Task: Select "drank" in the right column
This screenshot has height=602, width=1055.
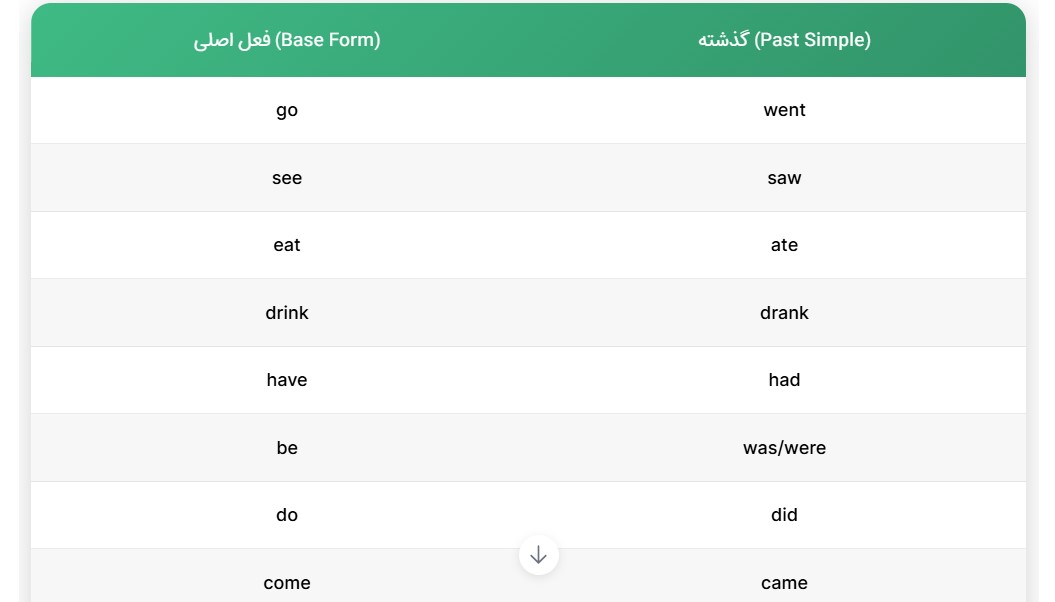Action: pos(784,312)
